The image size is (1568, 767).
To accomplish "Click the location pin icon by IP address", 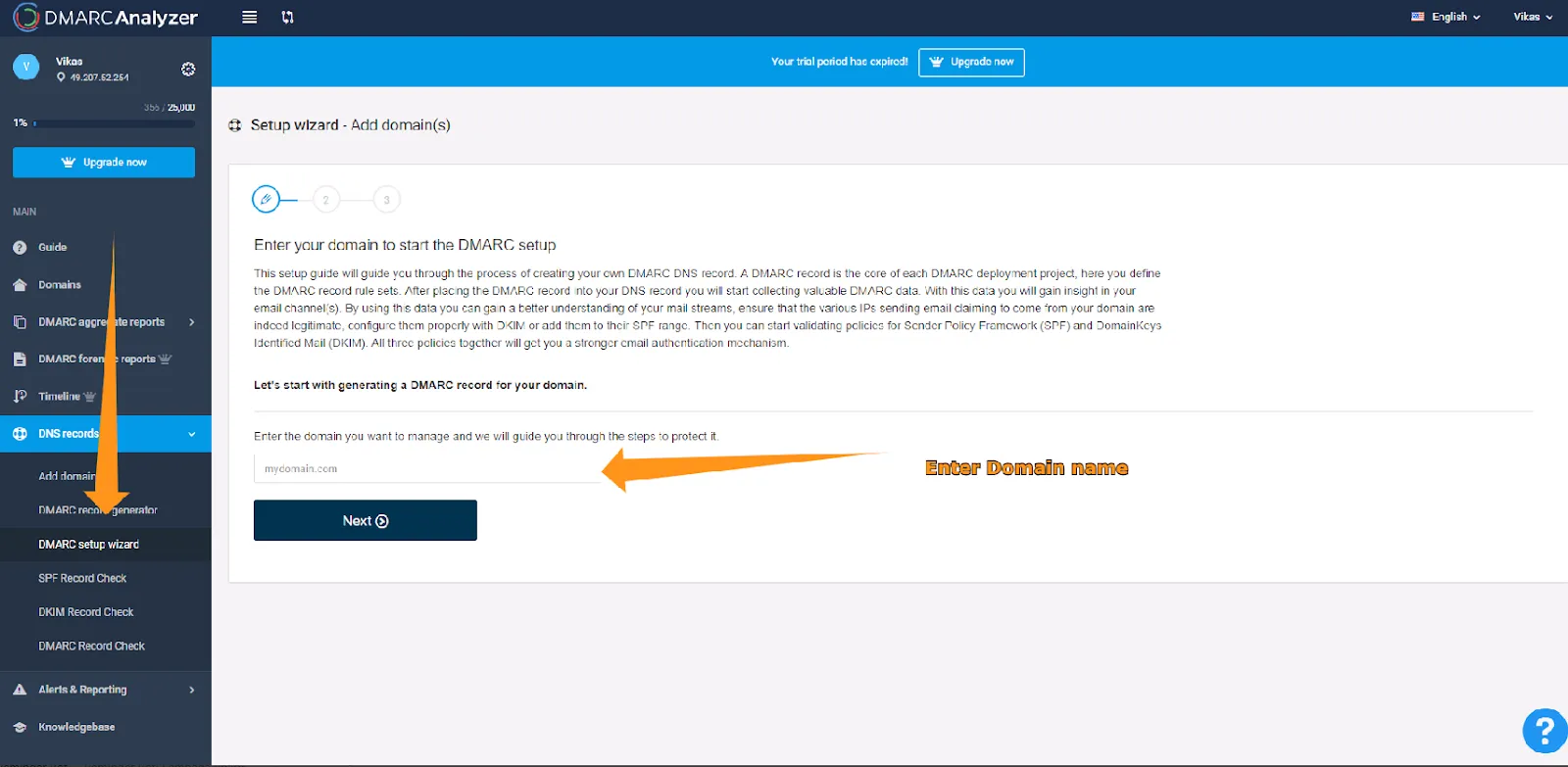I will point(61,77).
